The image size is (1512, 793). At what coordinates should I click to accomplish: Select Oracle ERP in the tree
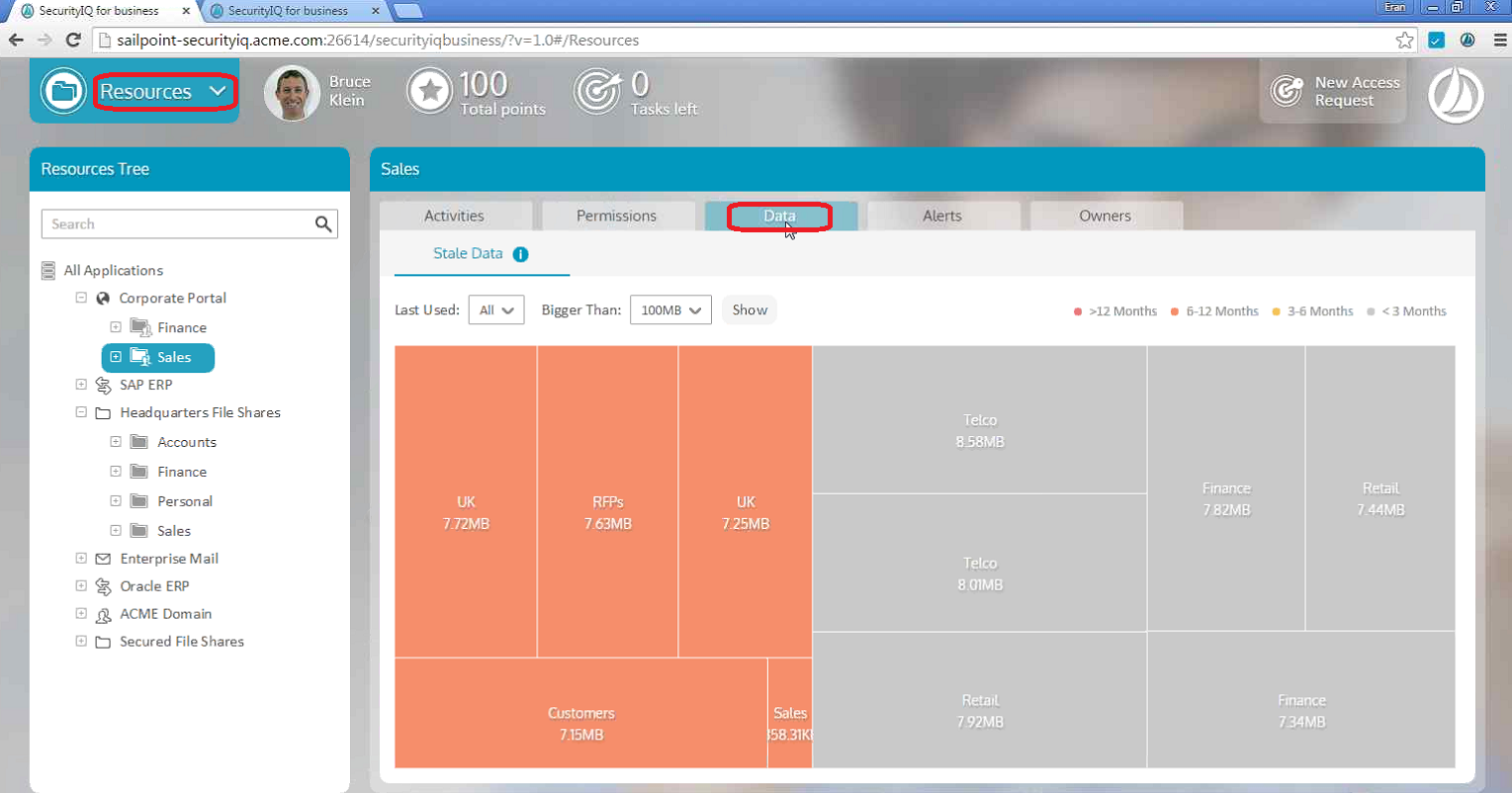[154, 586]
